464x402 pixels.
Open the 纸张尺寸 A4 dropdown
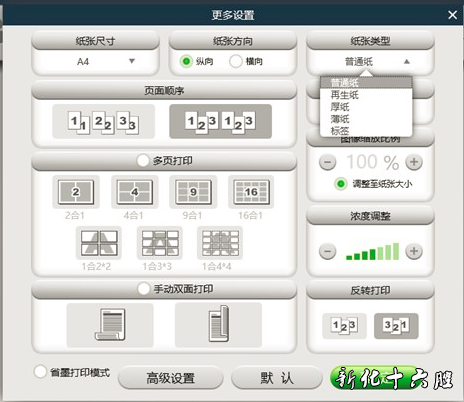click(x=96, y=62)
